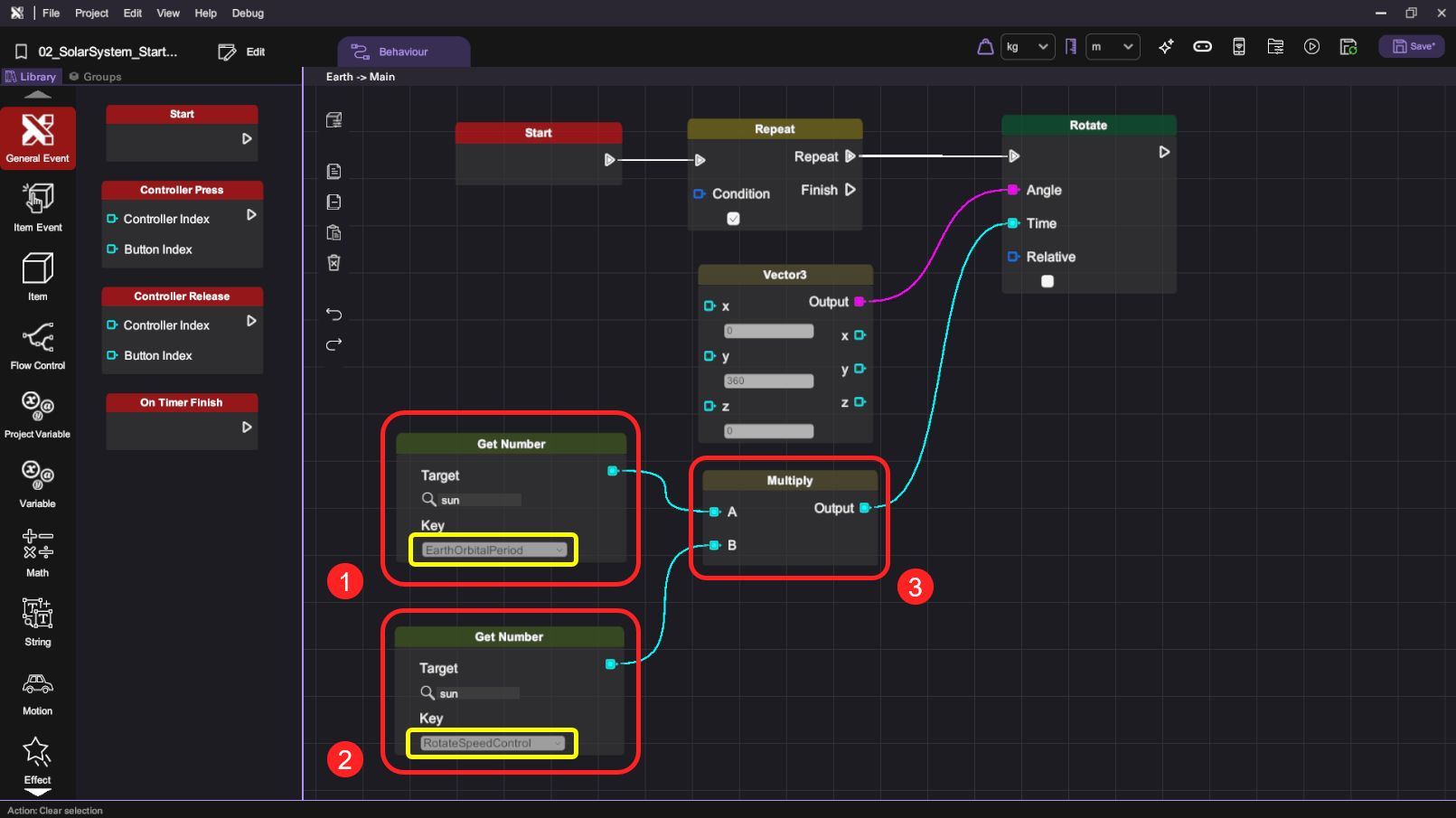
Task: Click the Vector3 y value field
Action: [x=768, y=381]
